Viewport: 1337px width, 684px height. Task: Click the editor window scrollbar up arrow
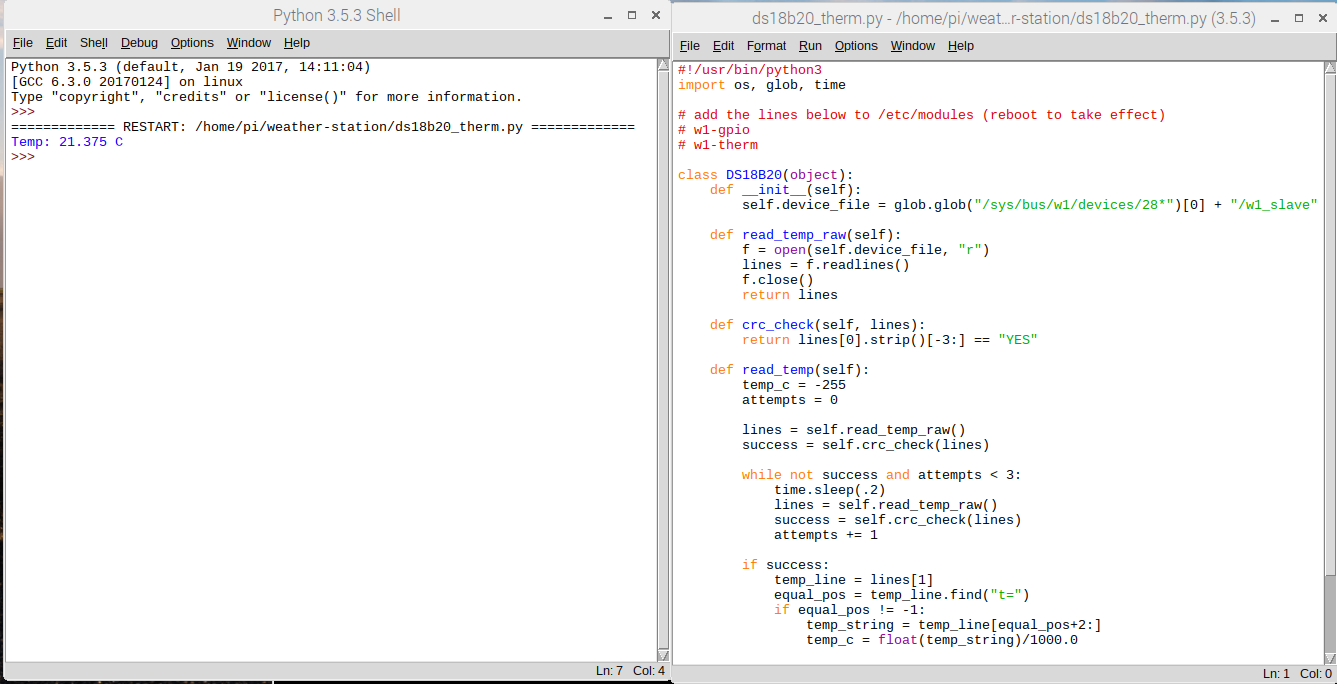[1330, 68]
